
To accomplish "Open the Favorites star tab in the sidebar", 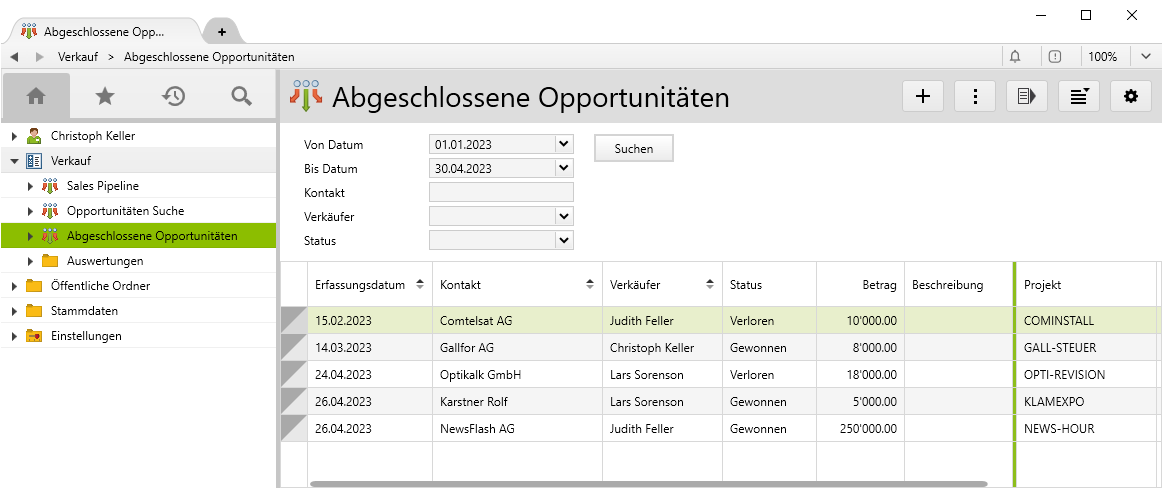I will pos(104,96).
